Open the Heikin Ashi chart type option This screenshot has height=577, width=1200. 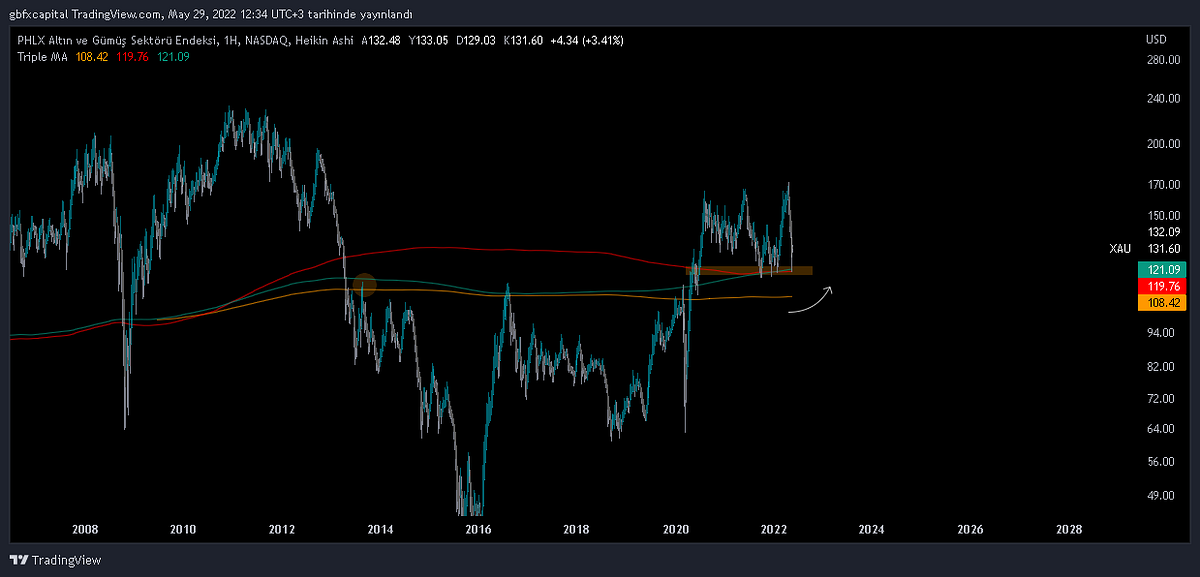[324, 41]
